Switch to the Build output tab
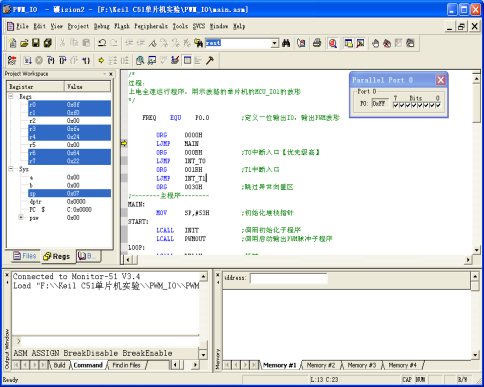The width and height of the screenshot is (484, 387). coord(59,365)
